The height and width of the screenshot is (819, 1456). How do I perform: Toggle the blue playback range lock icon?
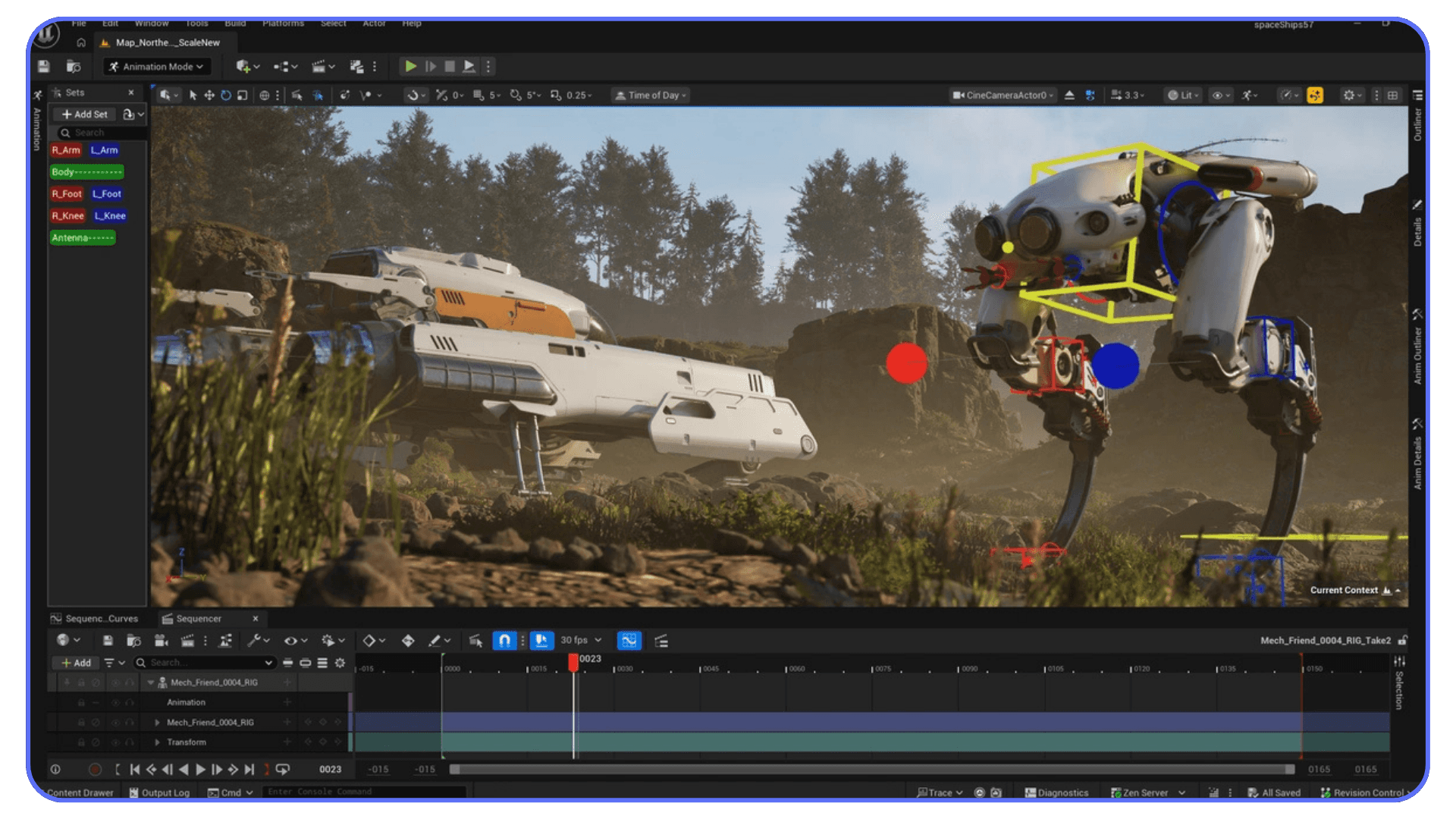tap(541, 640)
